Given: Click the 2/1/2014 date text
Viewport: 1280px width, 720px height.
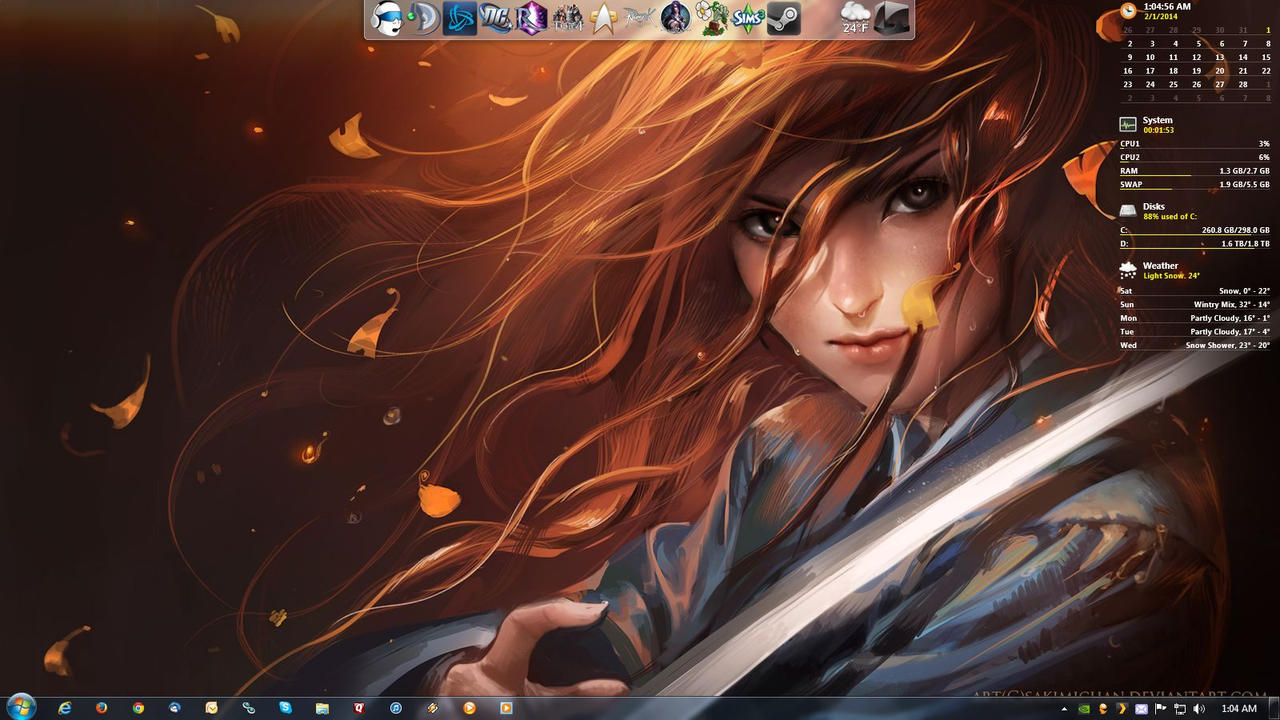Looking at the screenshot, I should point(1160,17).
